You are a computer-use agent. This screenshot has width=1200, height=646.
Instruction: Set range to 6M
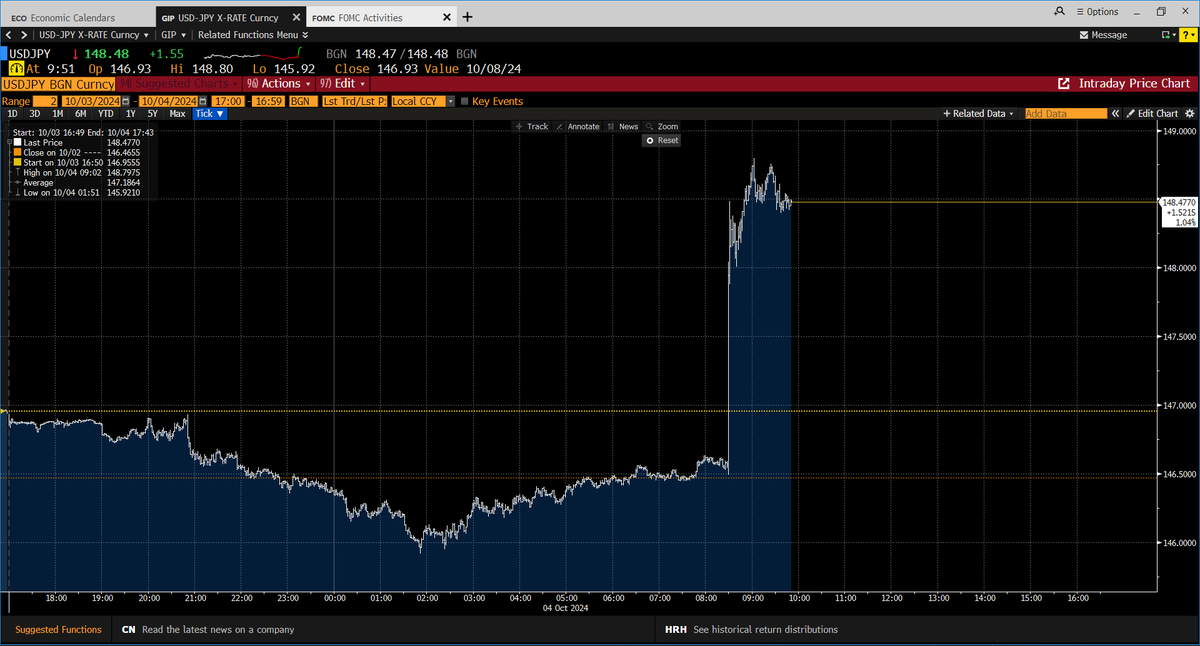point(80,114)
